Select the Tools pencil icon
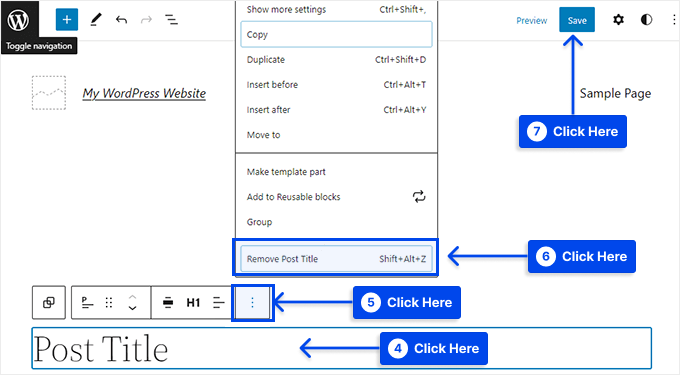This screenshot has width=680, height=375. tap(96, 20)
